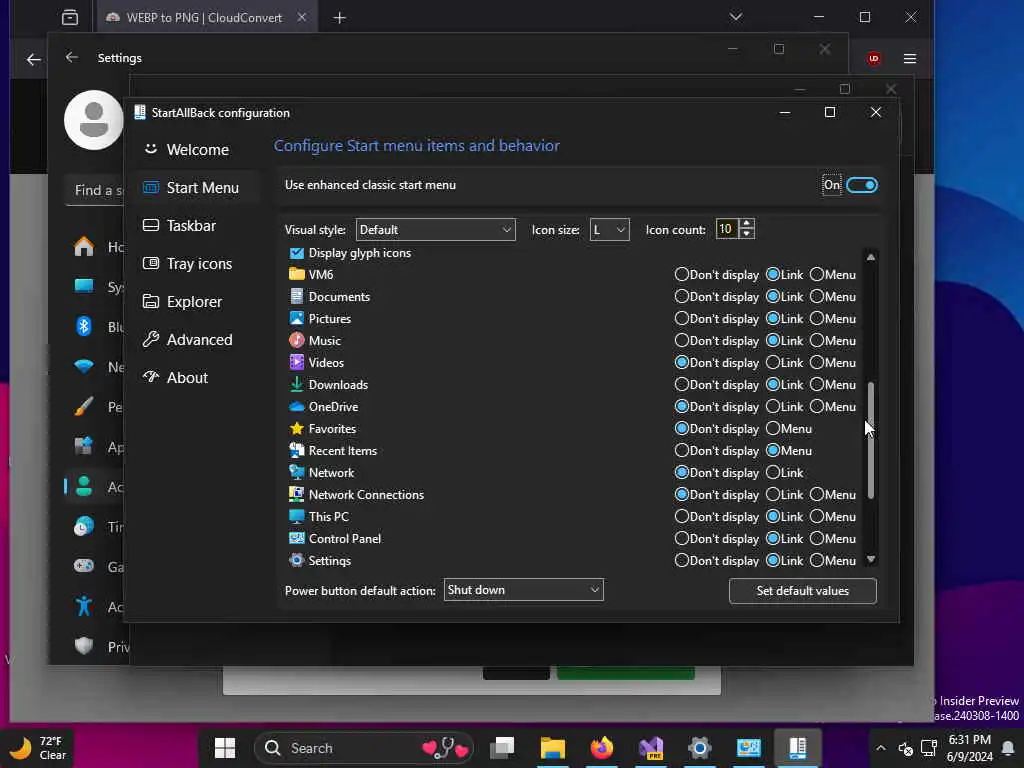Viewport: 1024px width, 768px height.
Task: Click the VM6 folder icon
Action: pyautogui.click(x=296, y=274)
